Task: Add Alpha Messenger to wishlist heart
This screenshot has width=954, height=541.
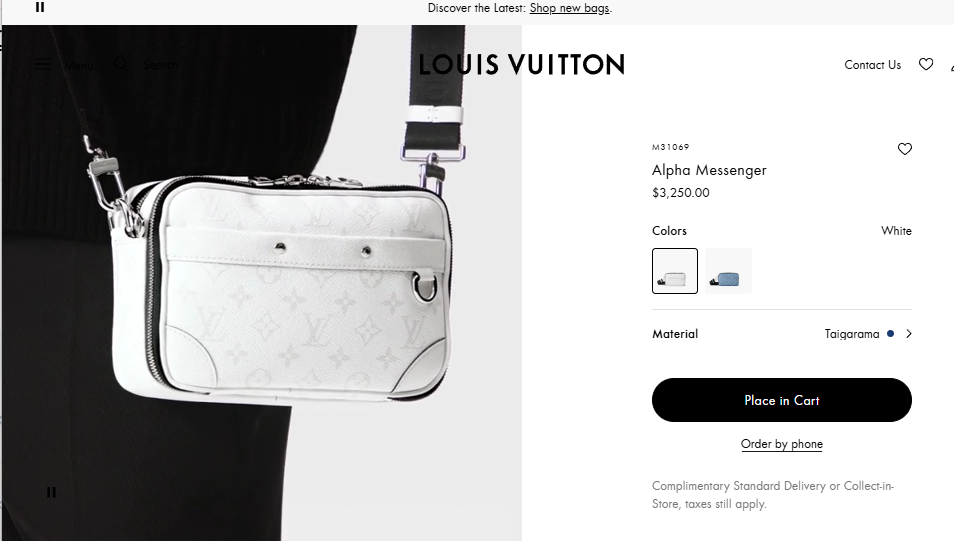Action: (x=905, y=149)
